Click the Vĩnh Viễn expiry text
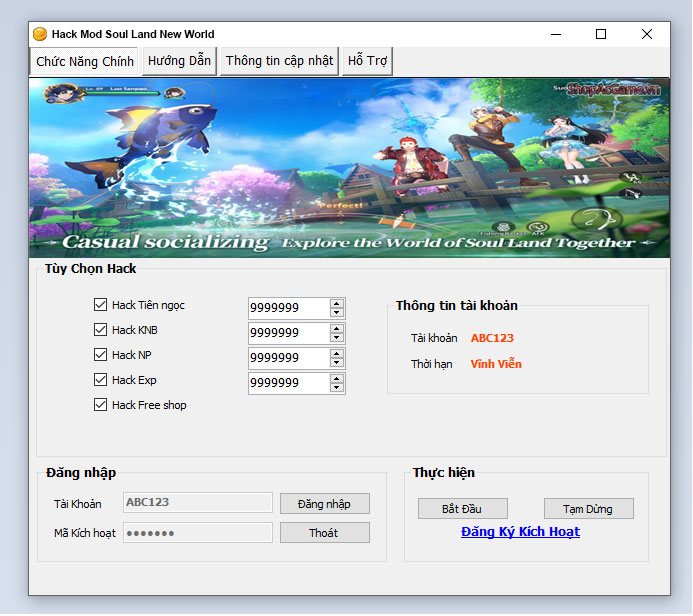The height and width of the screenshot is (616, 693). (x=496, y=364)
